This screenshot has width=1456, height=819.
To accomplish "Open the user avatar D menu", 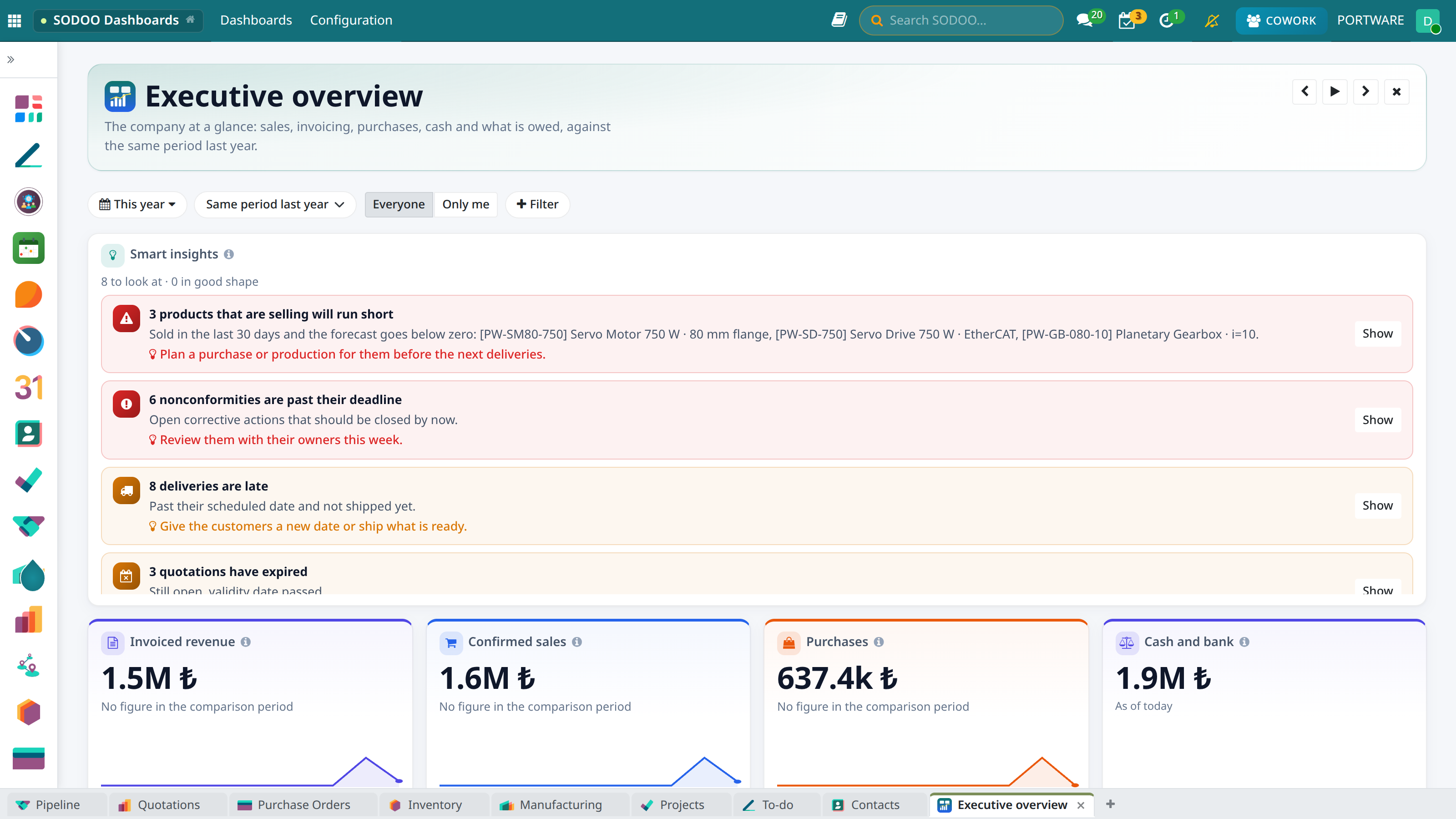I will coord(1428,21).
